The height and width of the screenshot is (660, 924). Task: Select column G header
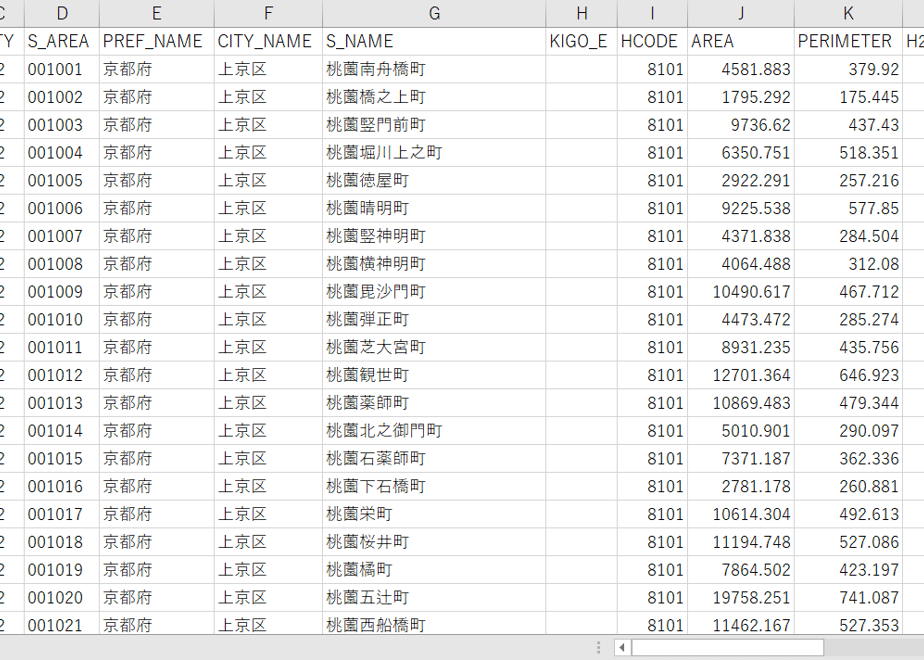click(x=434, y=14)
